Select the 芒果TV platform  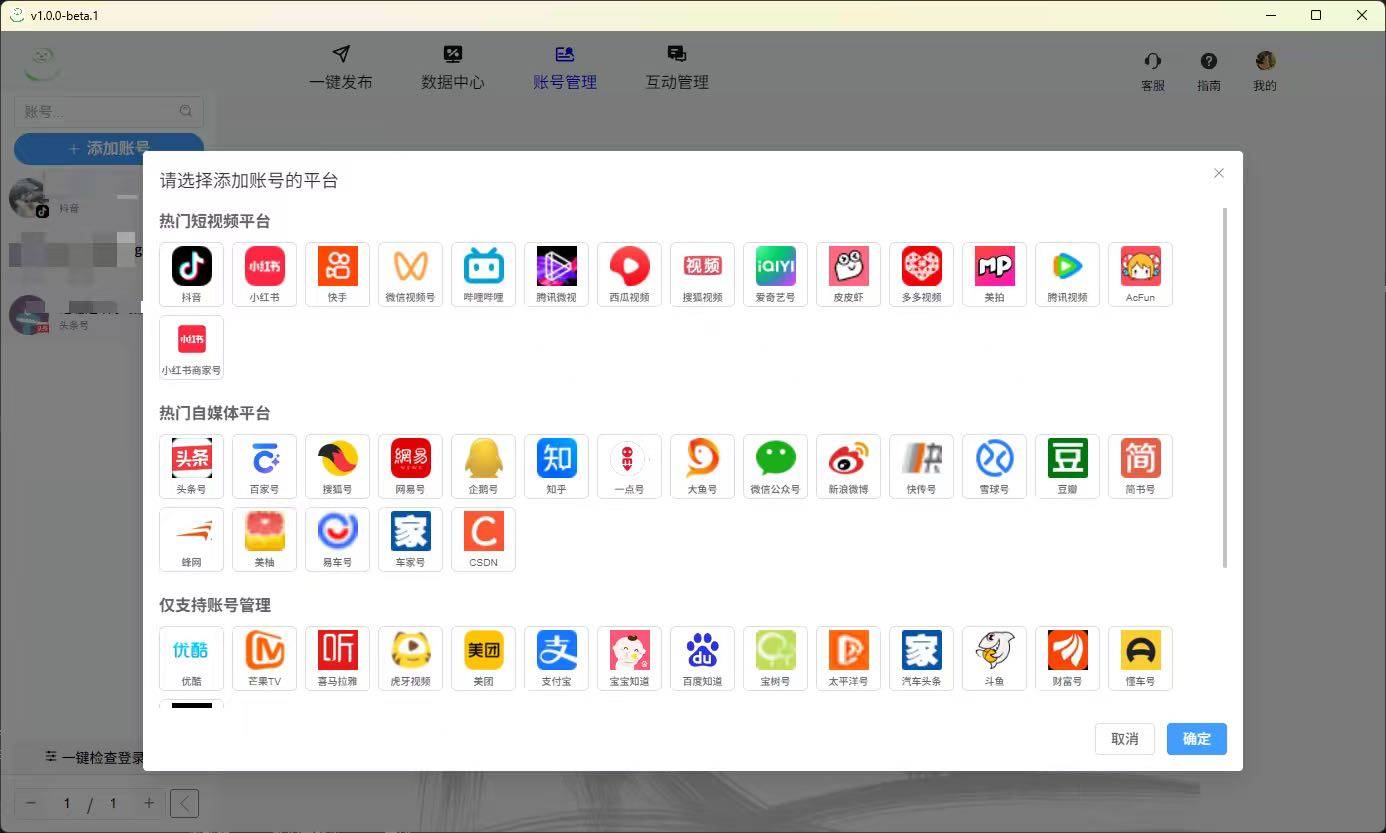264,658
